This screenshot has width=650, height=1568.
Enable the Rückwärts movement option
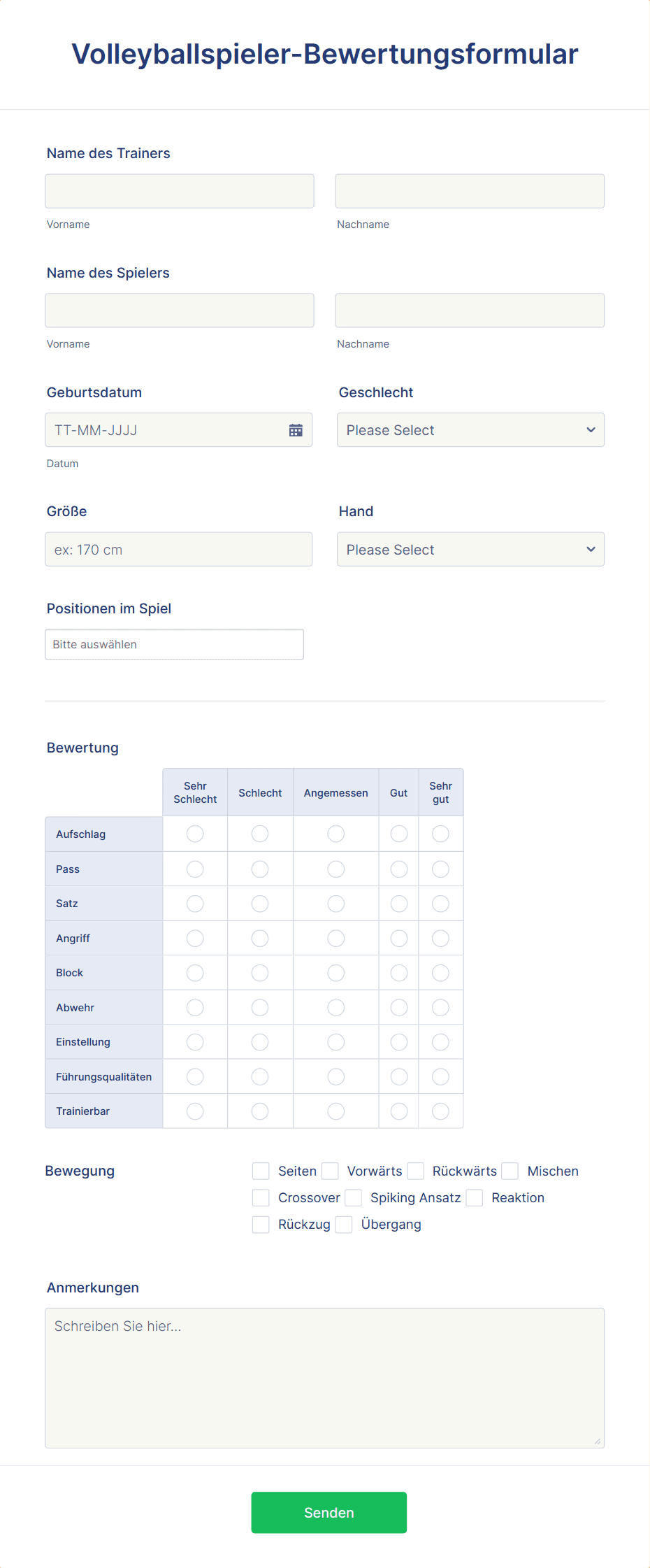[x=415, y=1171]
